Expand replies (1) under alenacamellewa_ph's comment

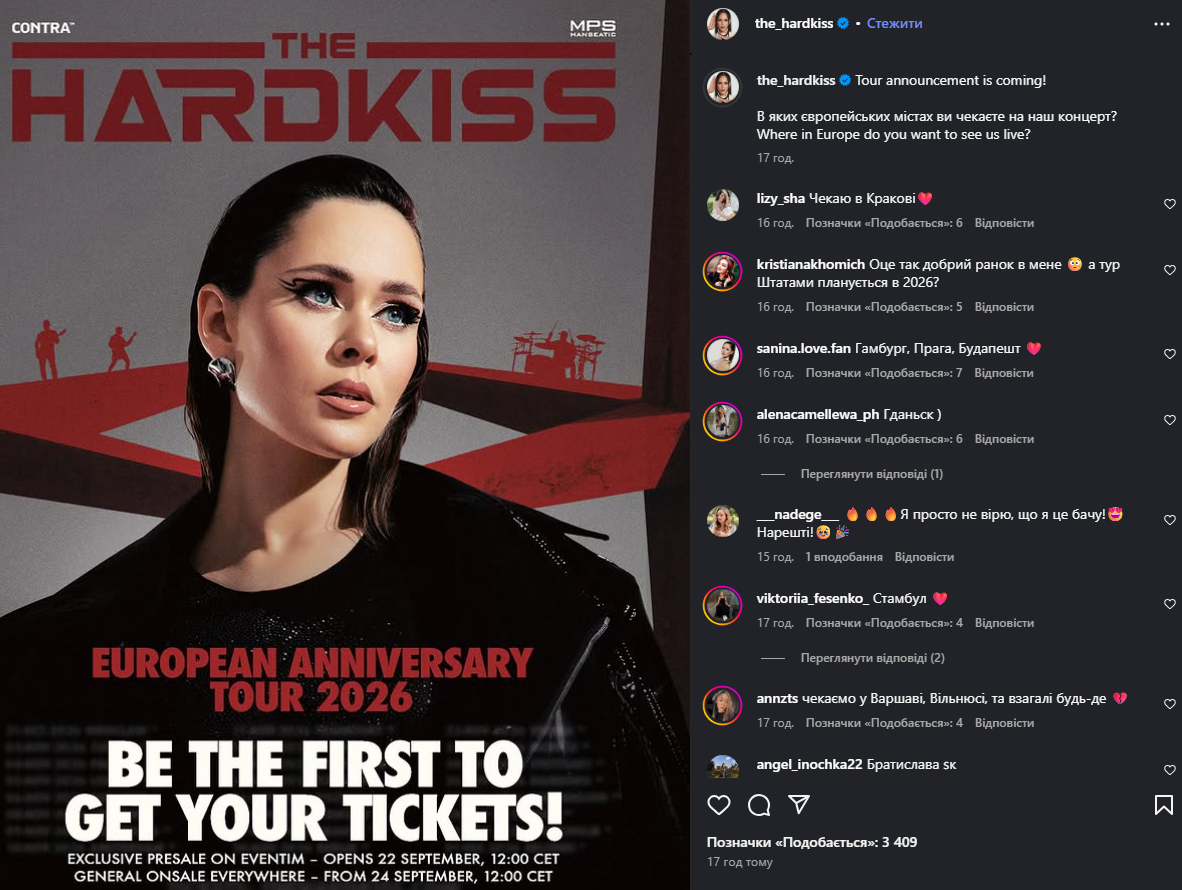(x=871, y=474)
